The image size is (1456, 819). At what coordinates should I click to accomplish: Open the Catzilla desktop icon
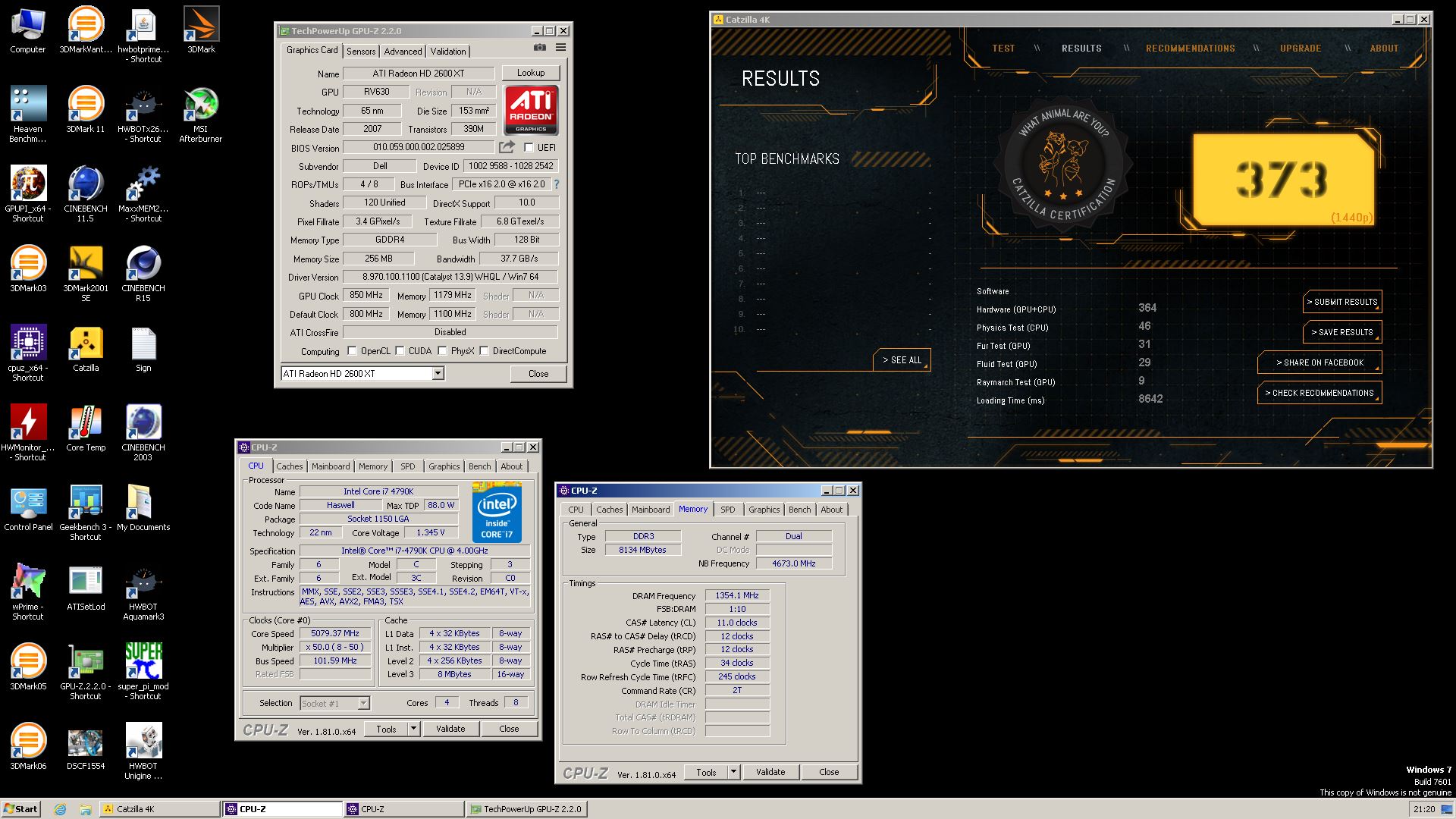click(86, 349)
